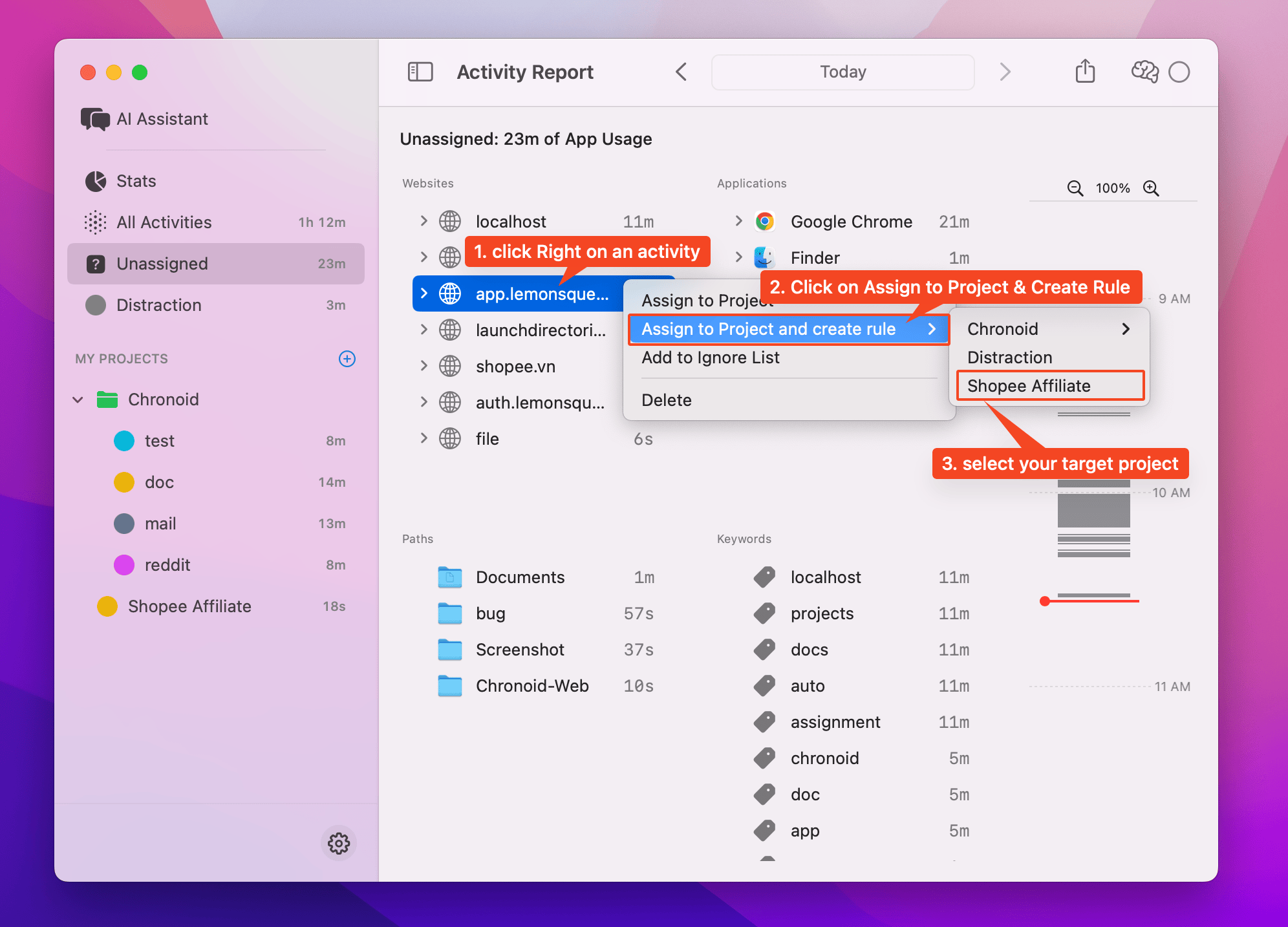Choose Add to Ignore List

pyautogui.click(x=711, y=357)
